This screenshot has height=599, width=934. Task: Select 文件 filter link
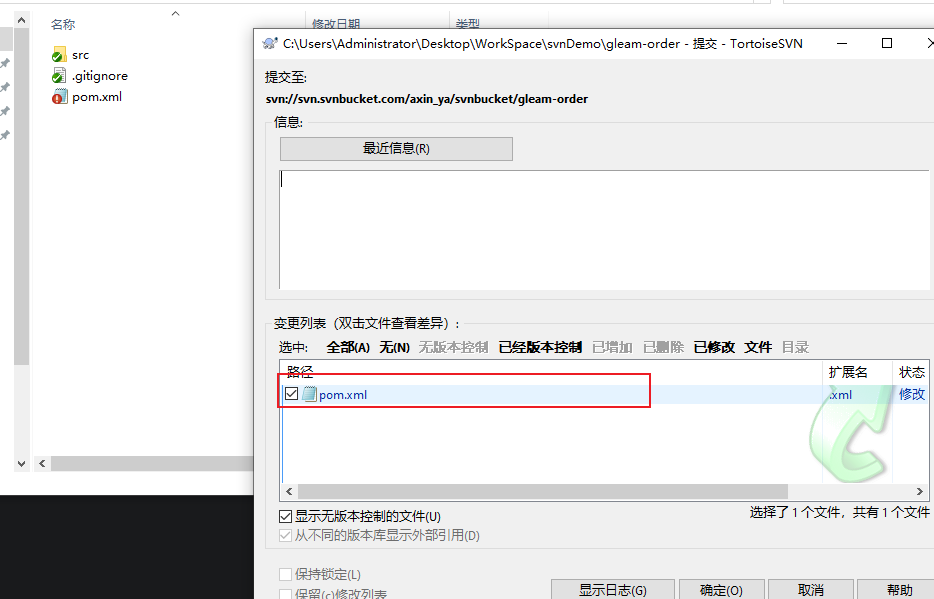click(758, 347)
